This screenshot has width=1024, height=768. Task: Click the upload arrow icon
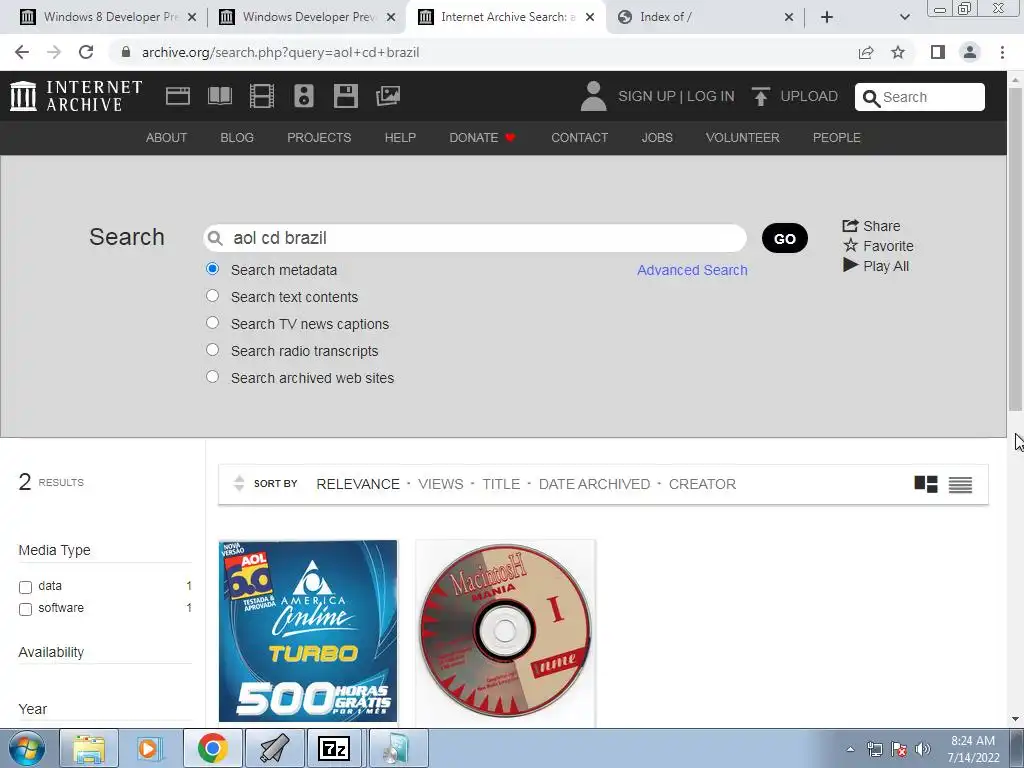pyautogui.click(x=760, y=96)
